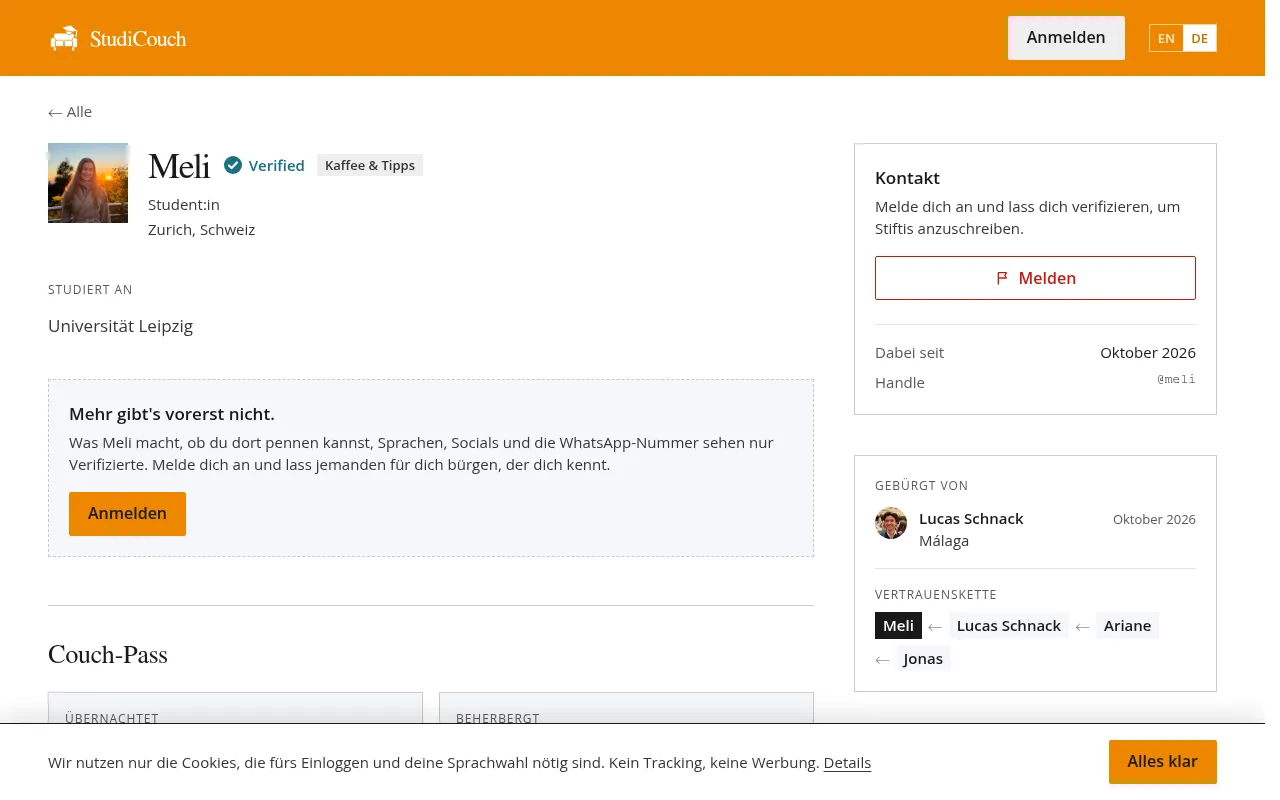
Task: Click the flag icon in Melden button
Action: (1002, 278)
